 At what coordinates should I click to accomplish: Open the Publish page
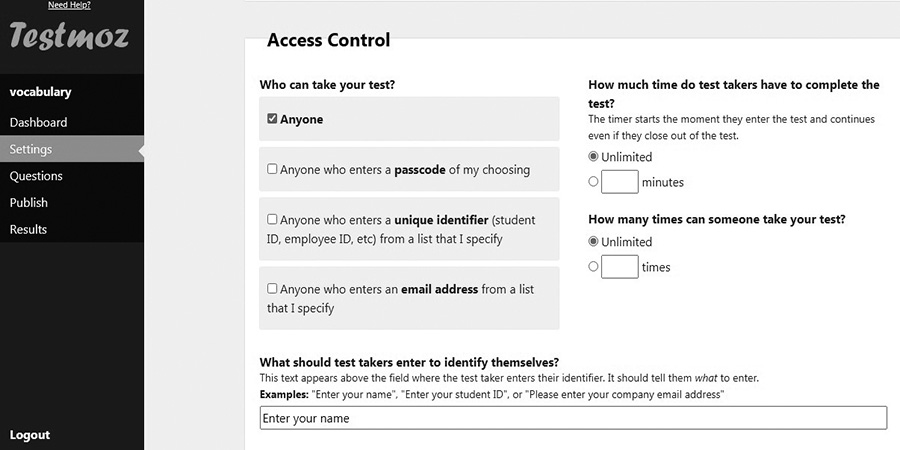tap(29, 202)
